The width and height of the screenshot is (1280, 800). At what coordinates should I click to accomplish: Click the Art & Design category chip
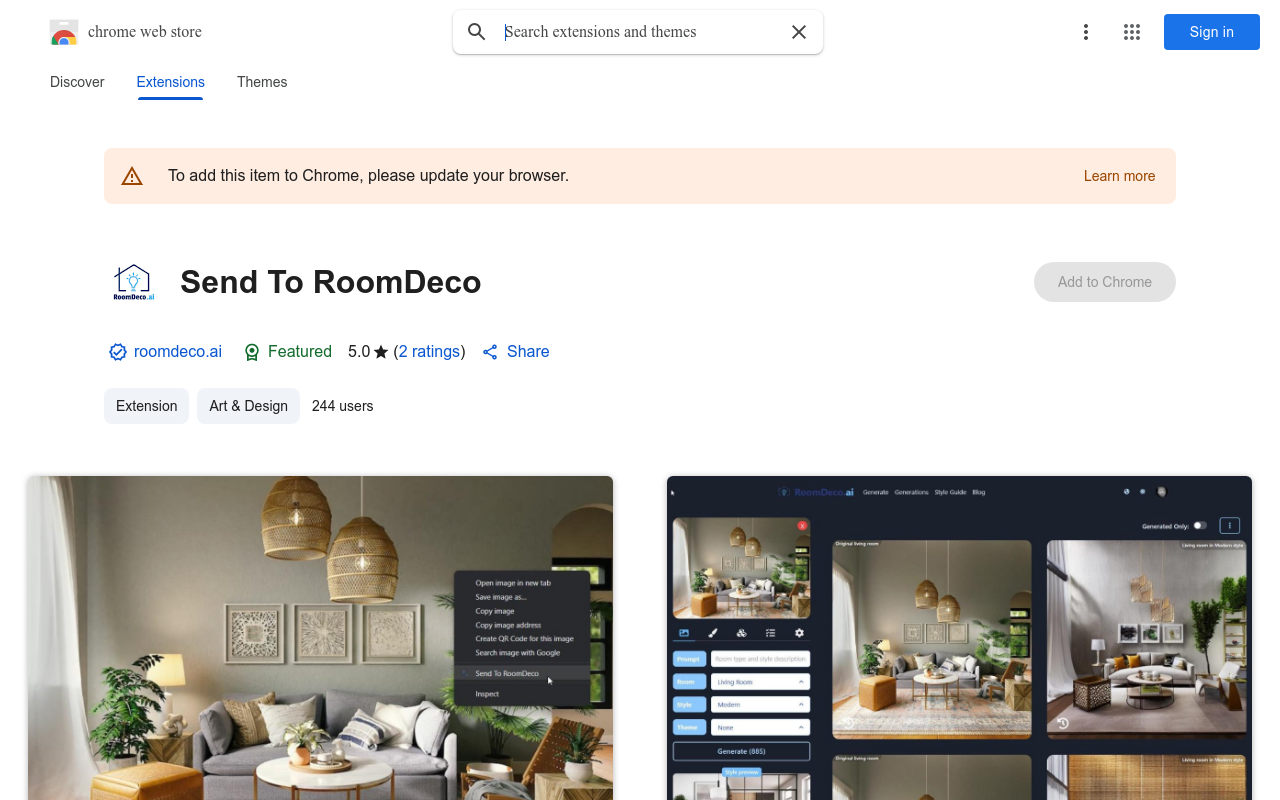point(248,406)
